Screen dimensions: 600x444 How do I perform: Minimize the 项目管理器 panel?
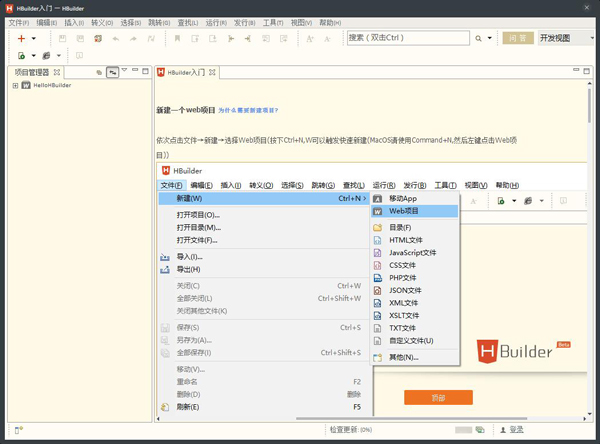click(x=135, y=70)
